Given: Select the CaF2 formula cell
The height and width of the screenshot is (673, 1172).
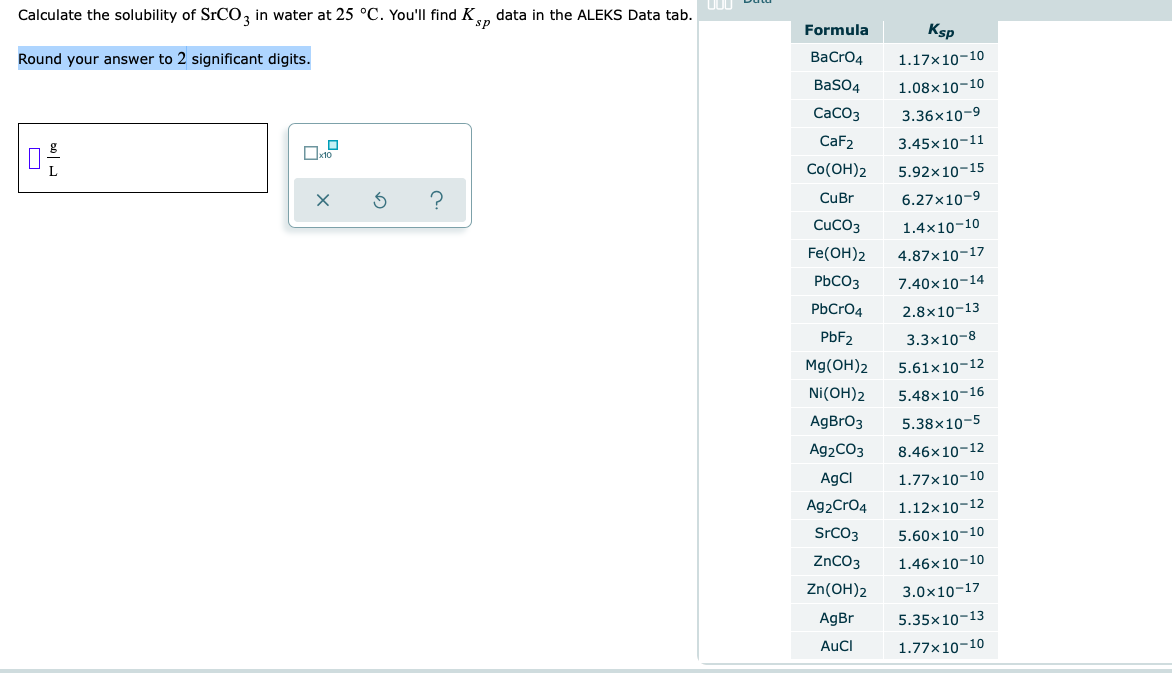Looking at the screenshot, I should tap(836, 141).
